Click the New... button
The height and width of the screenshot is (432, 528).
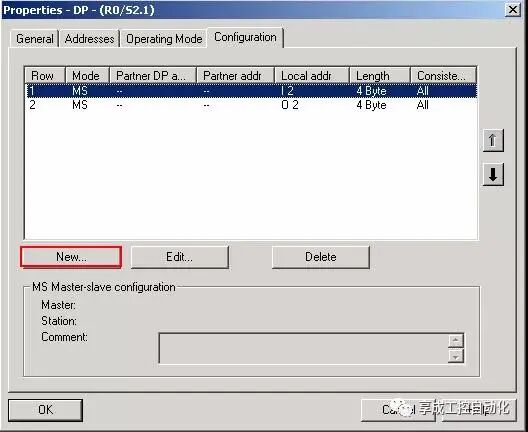click(x=71, y=257)
